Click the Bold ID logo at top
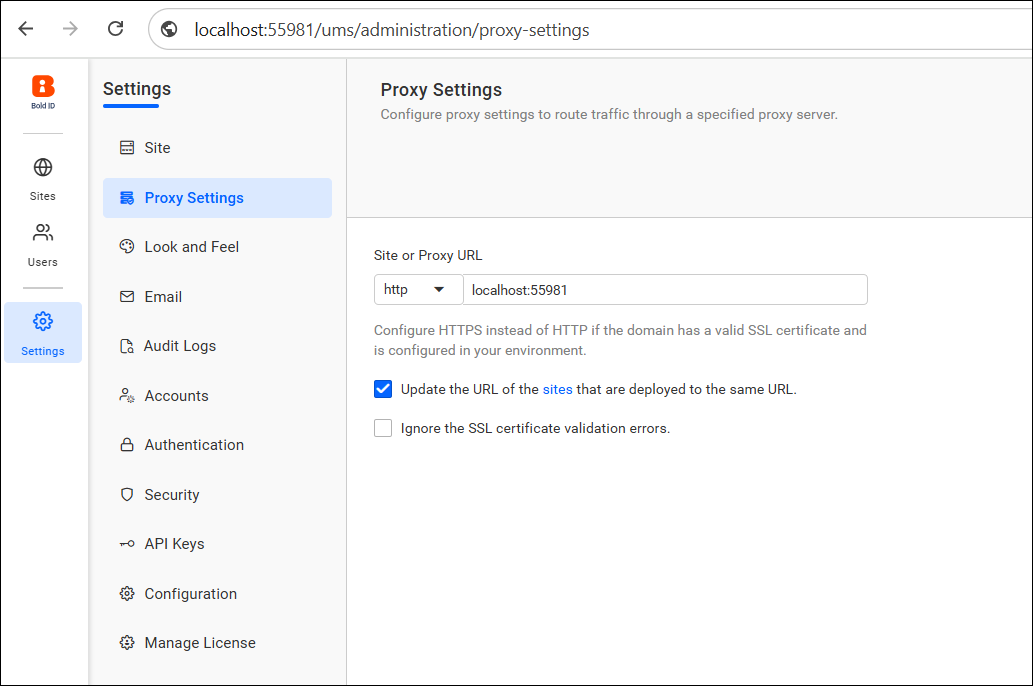Screen dimensions: 1033x686 42,85
